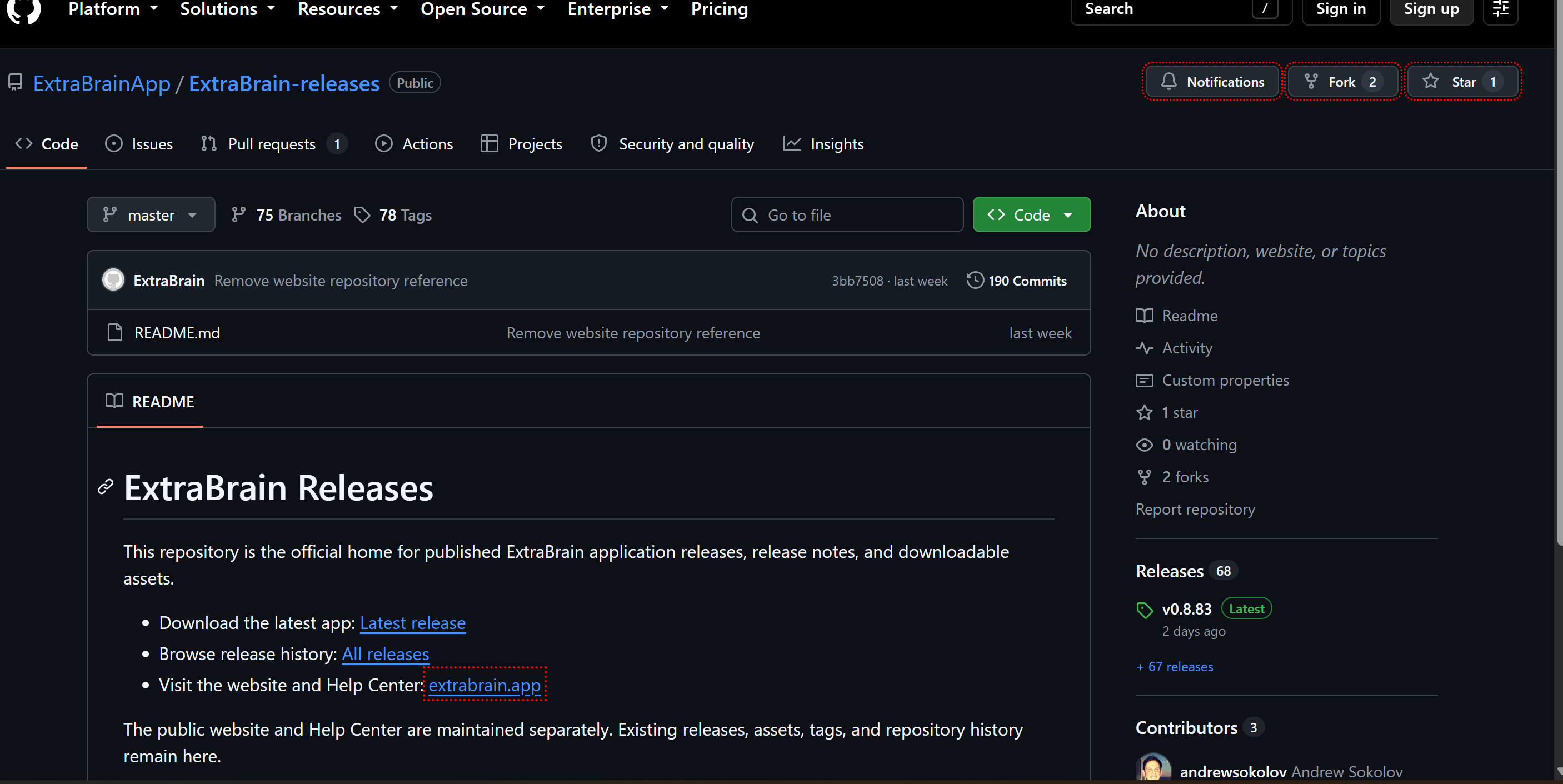Expand the Solutions menu
Screen dimensions: 1563x784
(x=228, y=9)
